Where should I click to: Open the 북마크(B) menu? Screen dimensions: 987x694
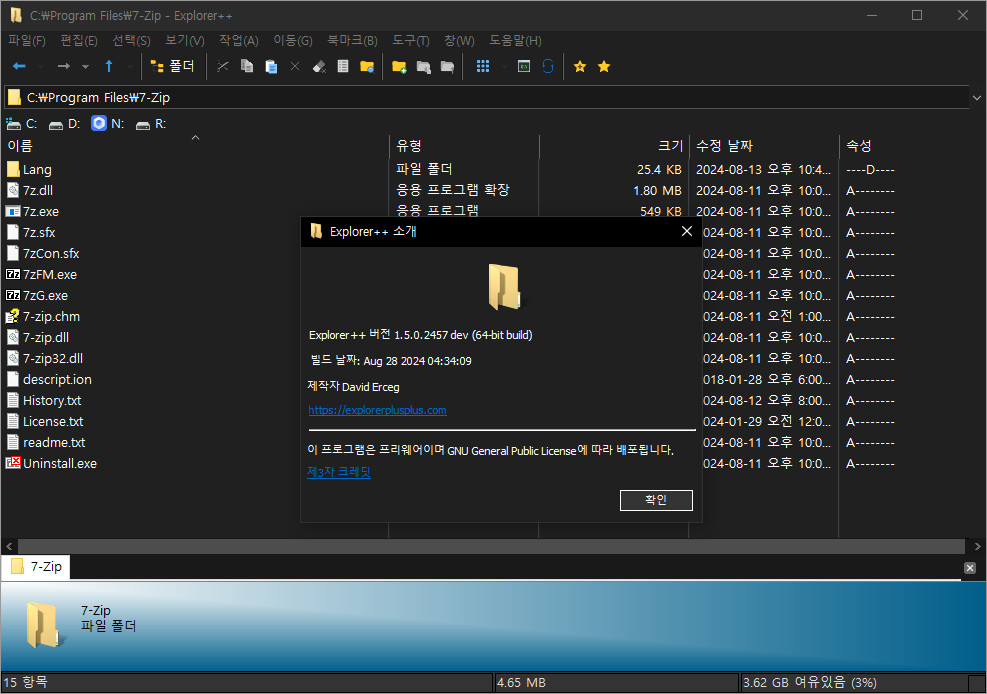(x=352, y=41)
